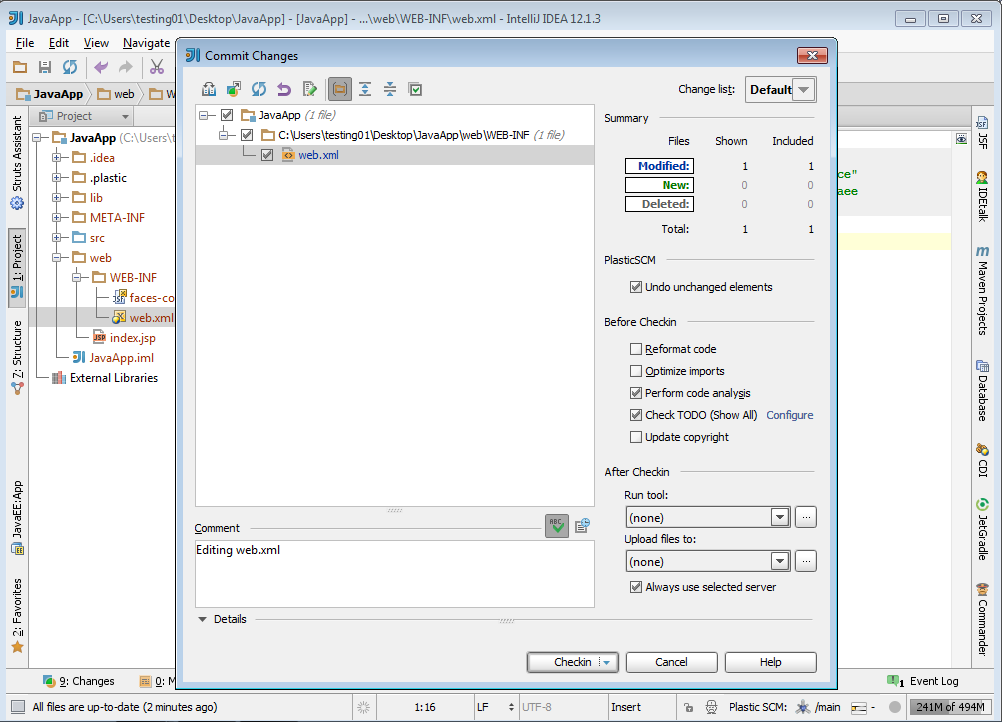This screenshot has width=1002, height=722.
Task: Click in the Comment text area
Action: 395,574
